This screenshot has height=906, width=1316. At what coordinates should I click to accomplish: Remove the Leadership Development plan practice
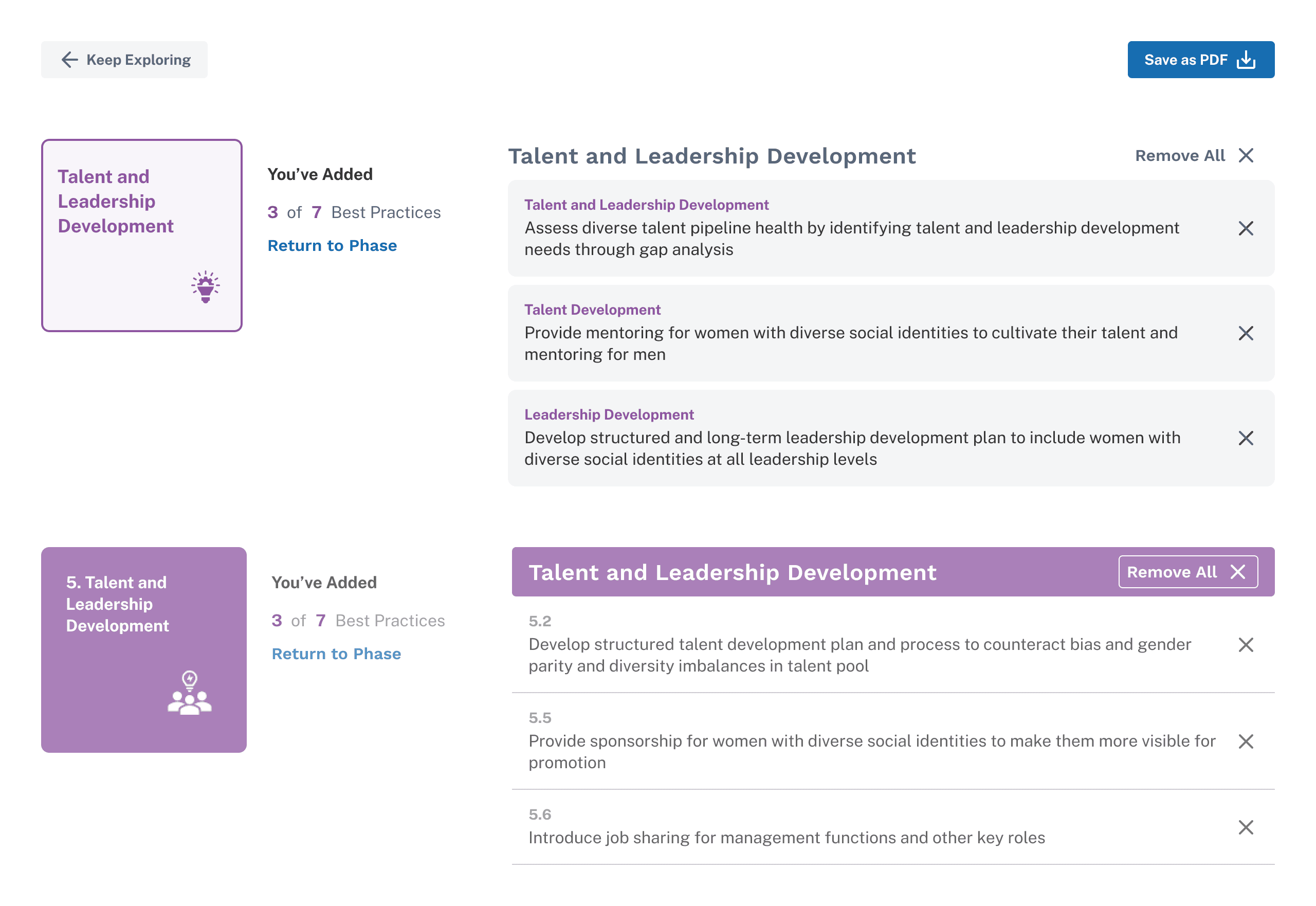(x=1245, y=438)
